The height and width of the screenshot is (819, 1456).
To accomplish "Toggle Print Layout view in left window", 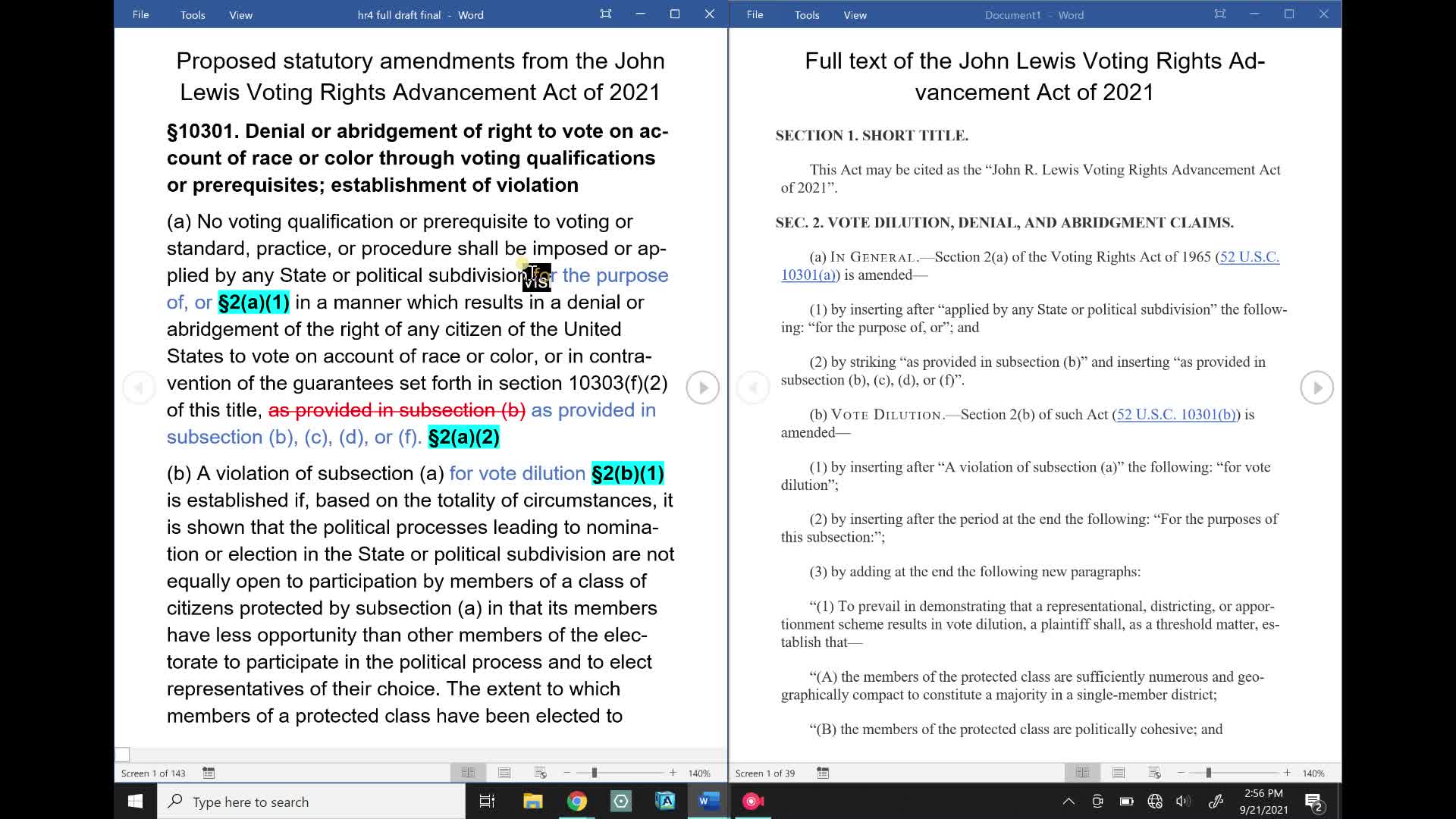I will (x=504, y=773).
